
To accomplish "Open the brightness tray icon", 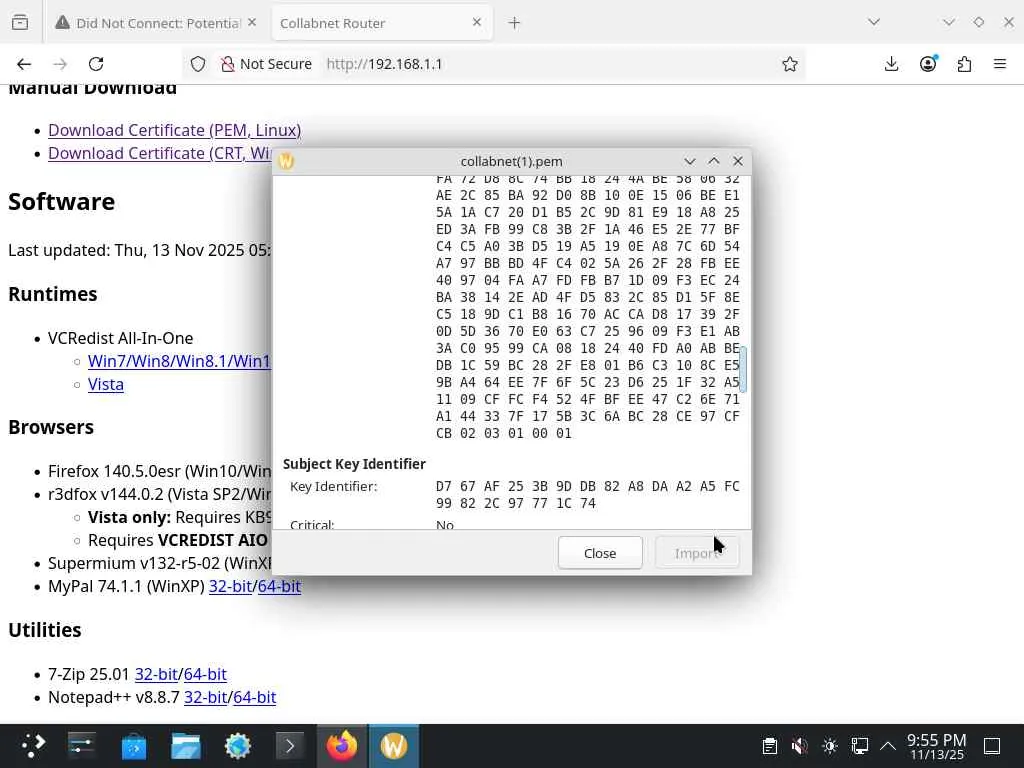I will tap(829, 746).
